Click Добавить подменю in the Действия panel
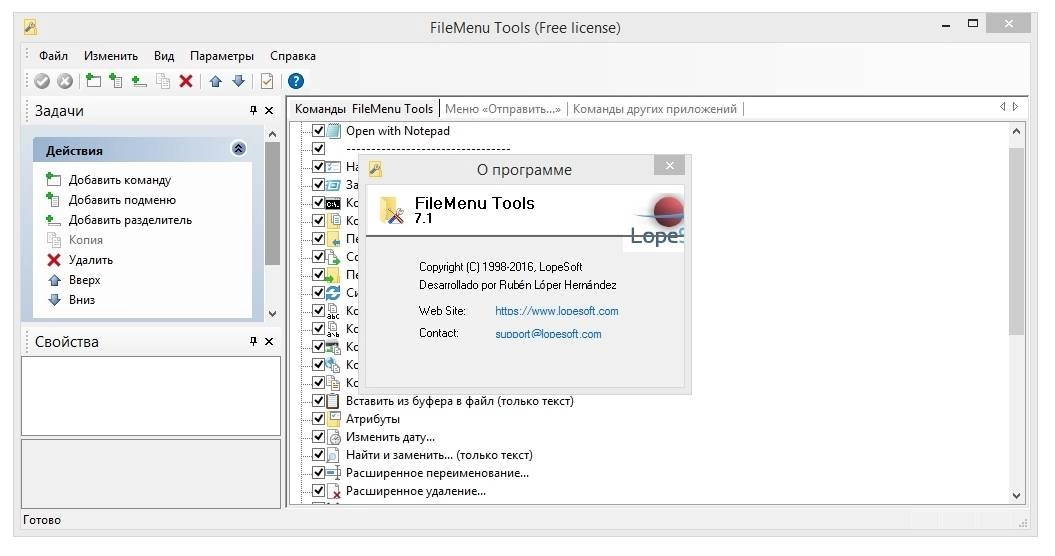Viewport: 1055px width, 556px height. tap(122, 200)
